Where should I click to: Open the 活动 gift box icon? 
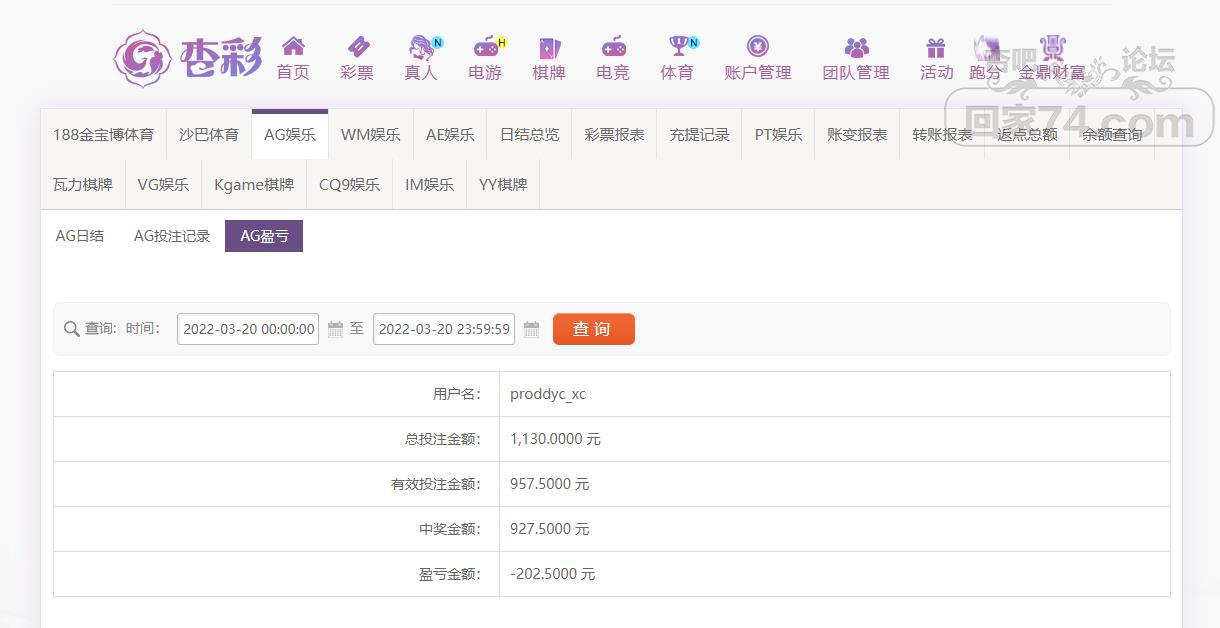point(936,47)
